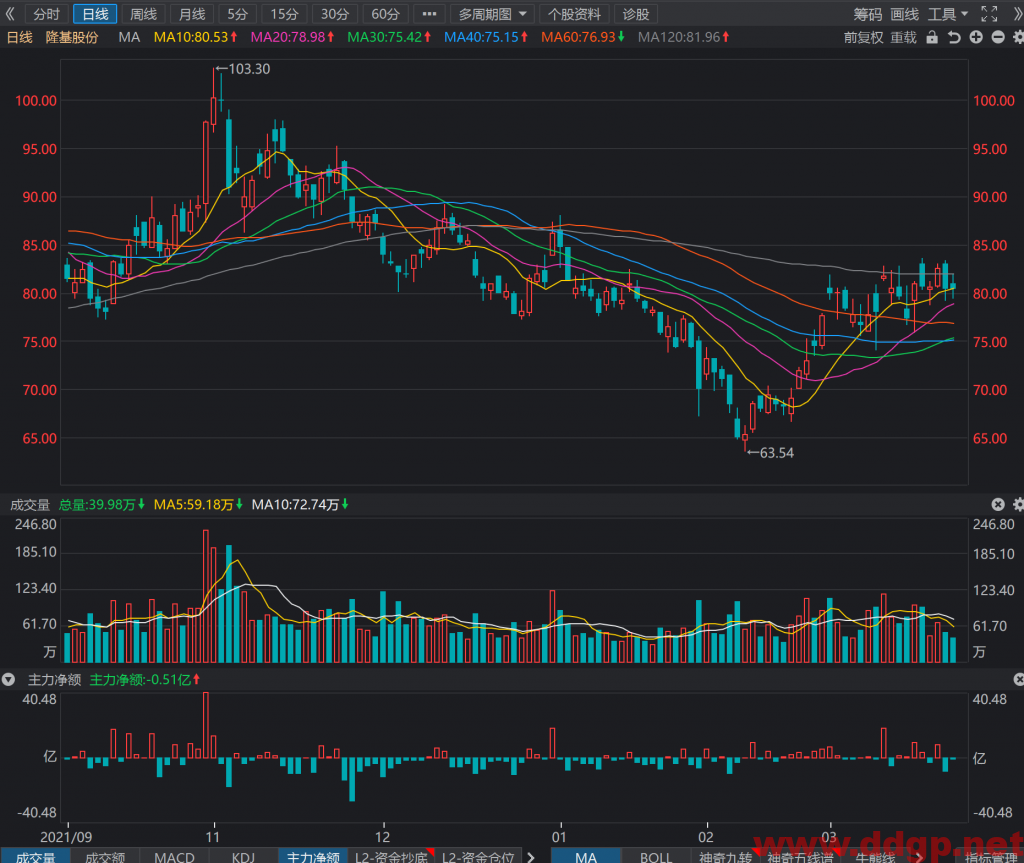1024x863 pixels.
Task: Toggle the chart lock icon
Action: coord(933,37)
